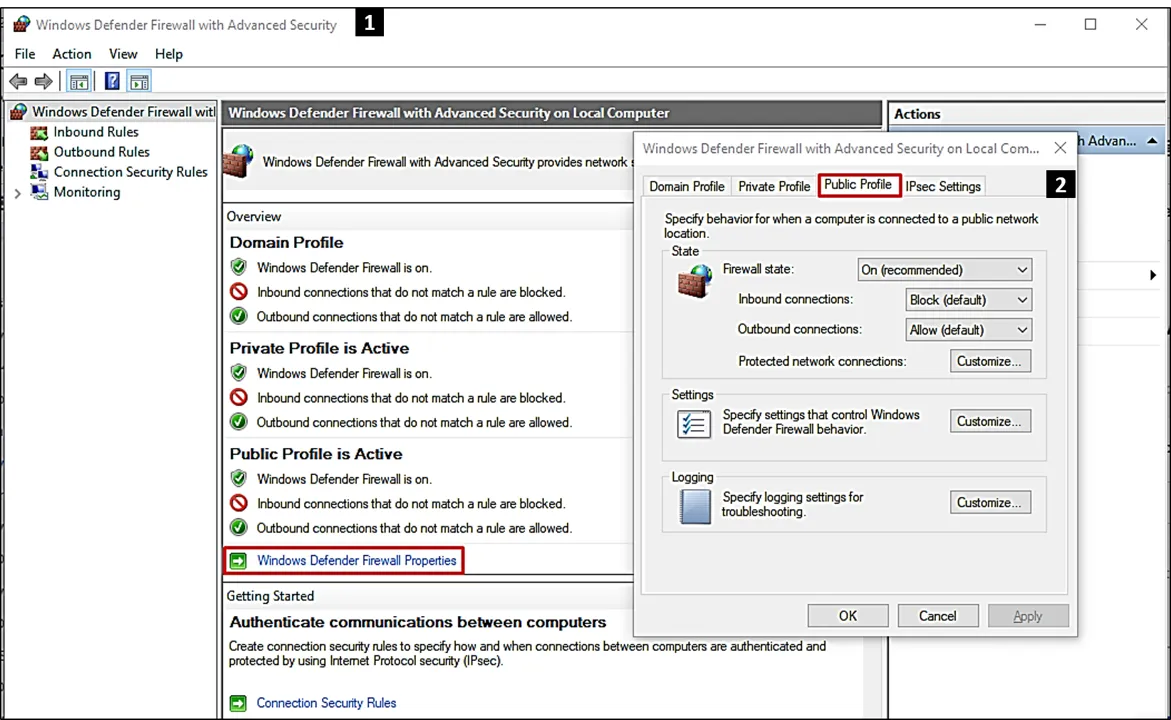Screen dimensions: 1171x720
Task: Click the checklist icon in Settings section
Action: [694, 424]
